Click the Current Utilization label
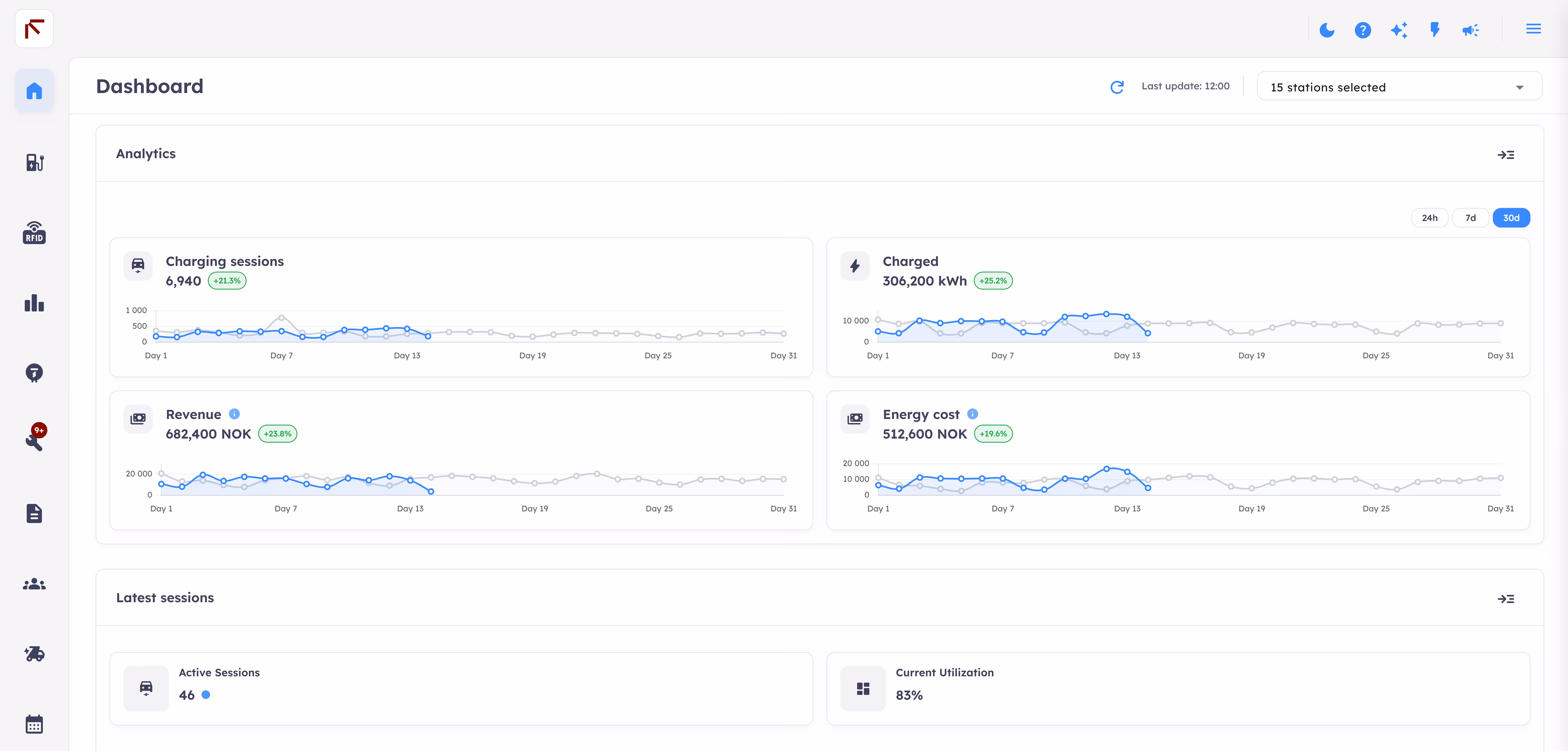 click(945, 672)
